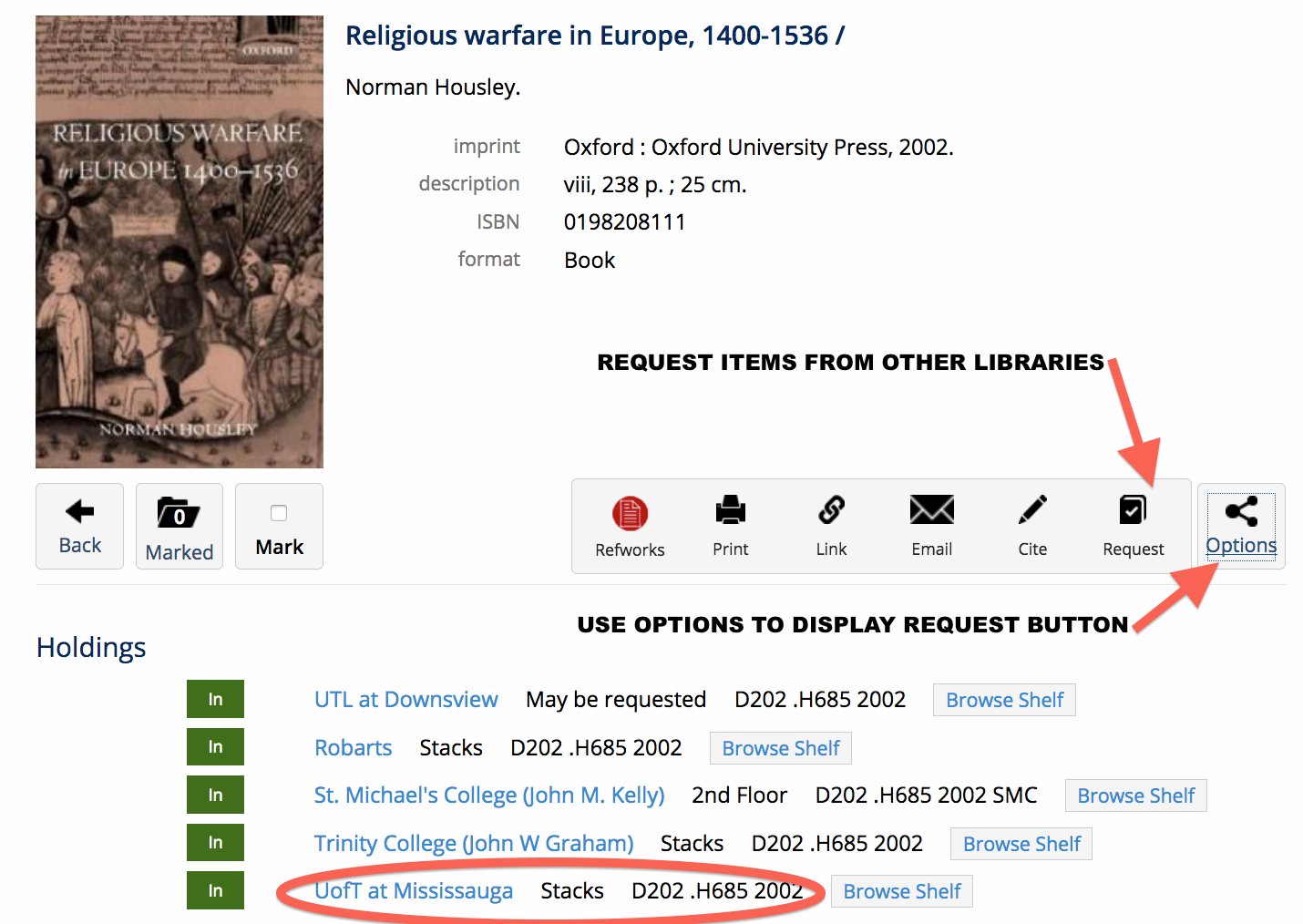Open Robarts library link
1303x924 pixels.
point(353,748)
